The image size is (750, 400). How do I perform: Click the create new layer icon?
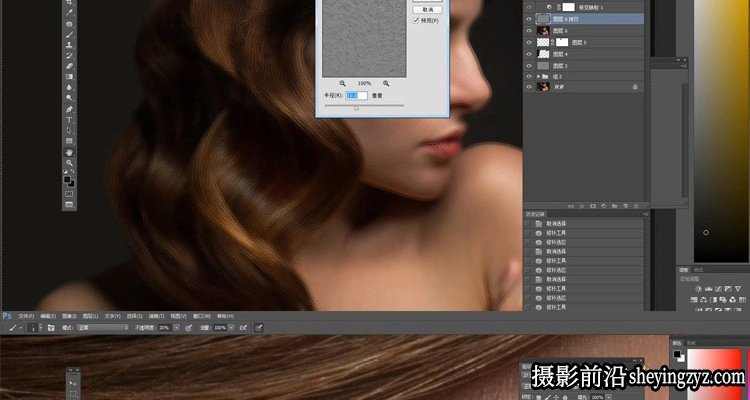pyautogui.click(x=625, y=206)
